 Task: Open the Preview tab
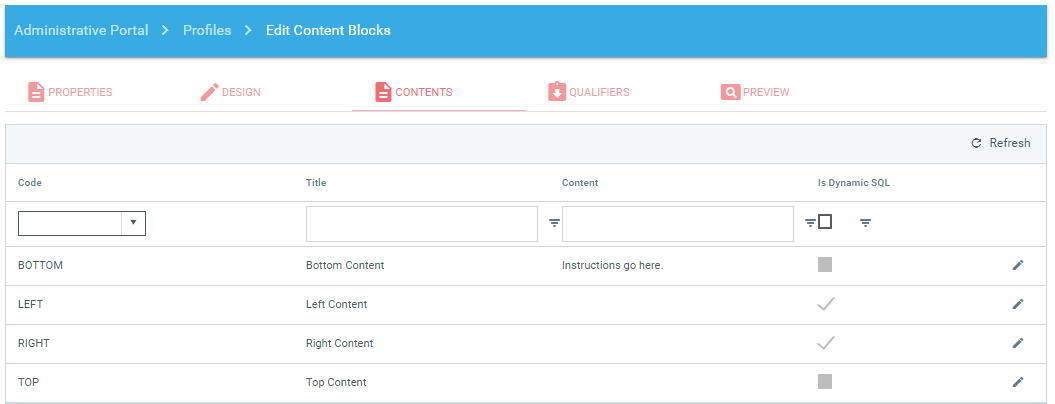click(755, 92)
